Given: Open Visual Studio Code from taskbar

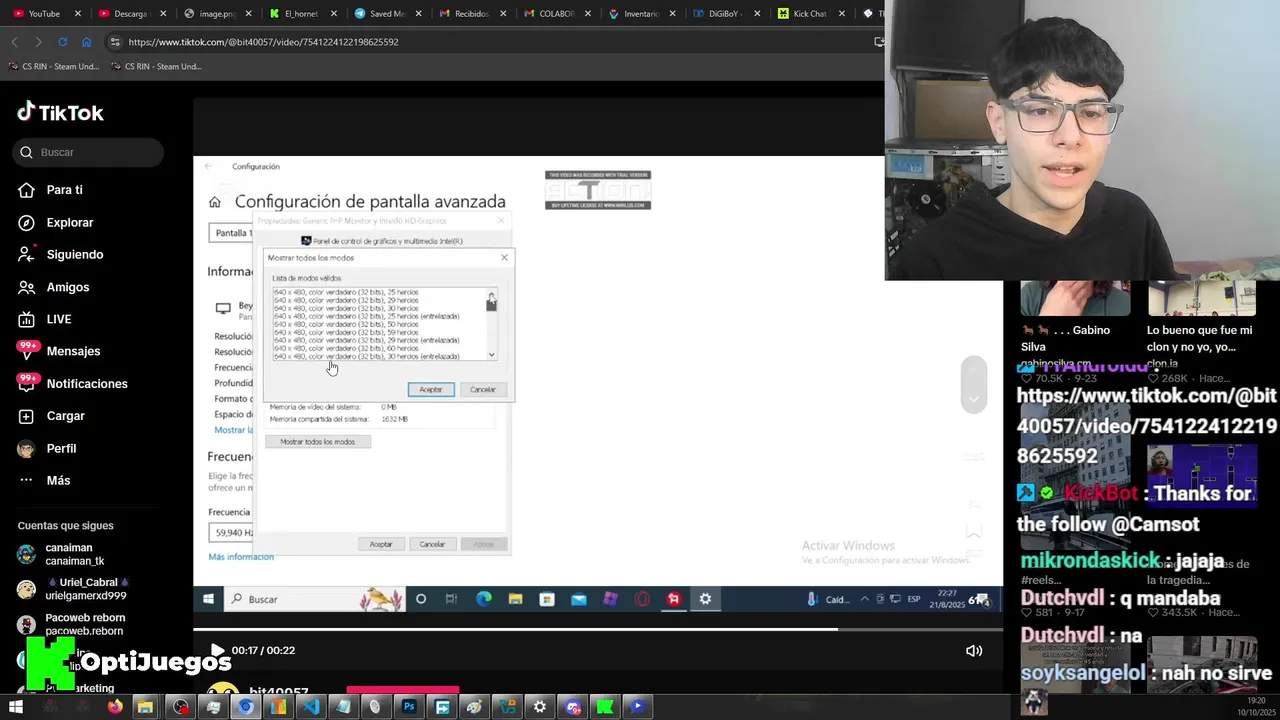Looking at the screenshot, I should pyautogui.click(x=310, y=707).
